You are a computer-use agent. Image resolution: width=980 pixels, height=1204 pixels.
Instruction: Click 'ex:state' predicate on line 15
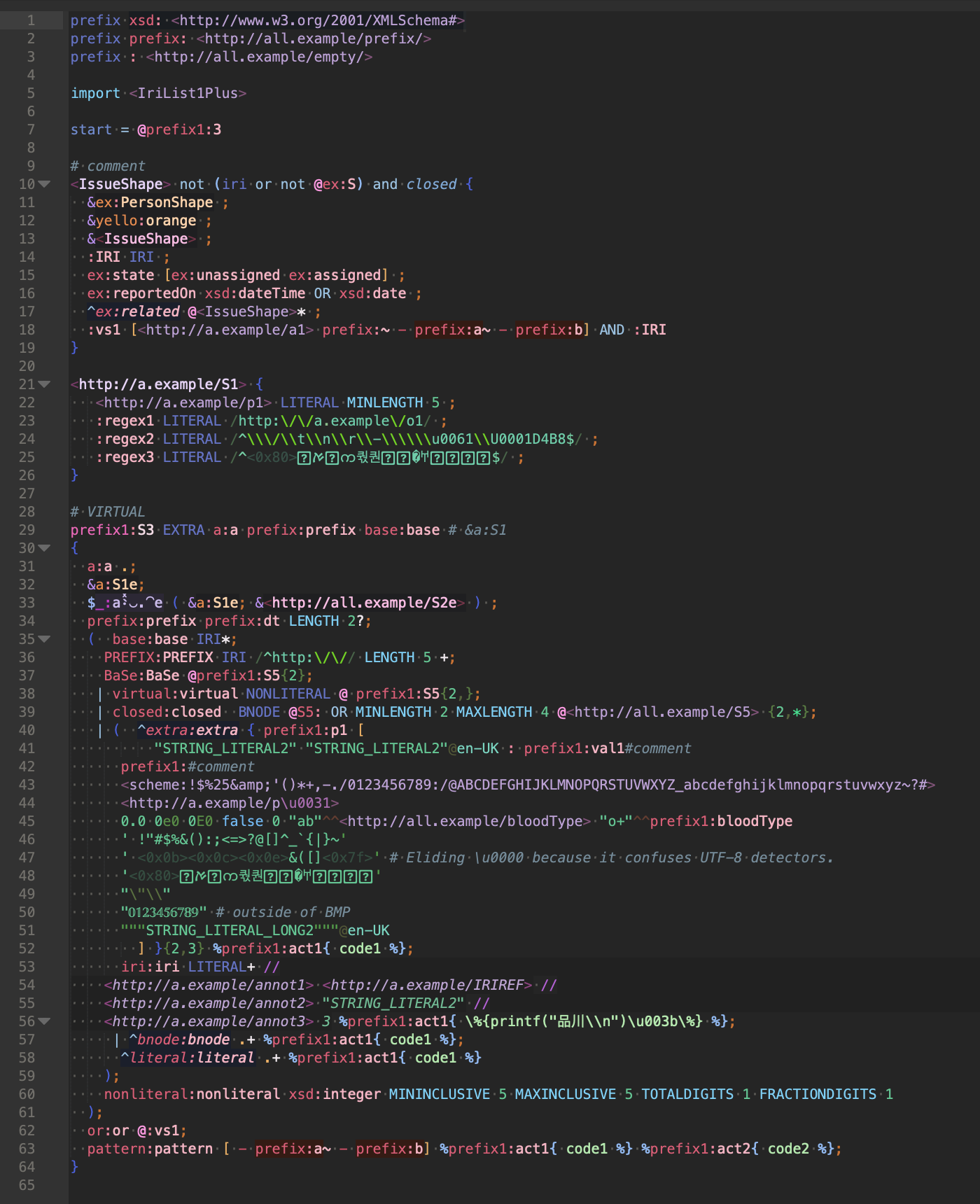[x=120, y=275]
